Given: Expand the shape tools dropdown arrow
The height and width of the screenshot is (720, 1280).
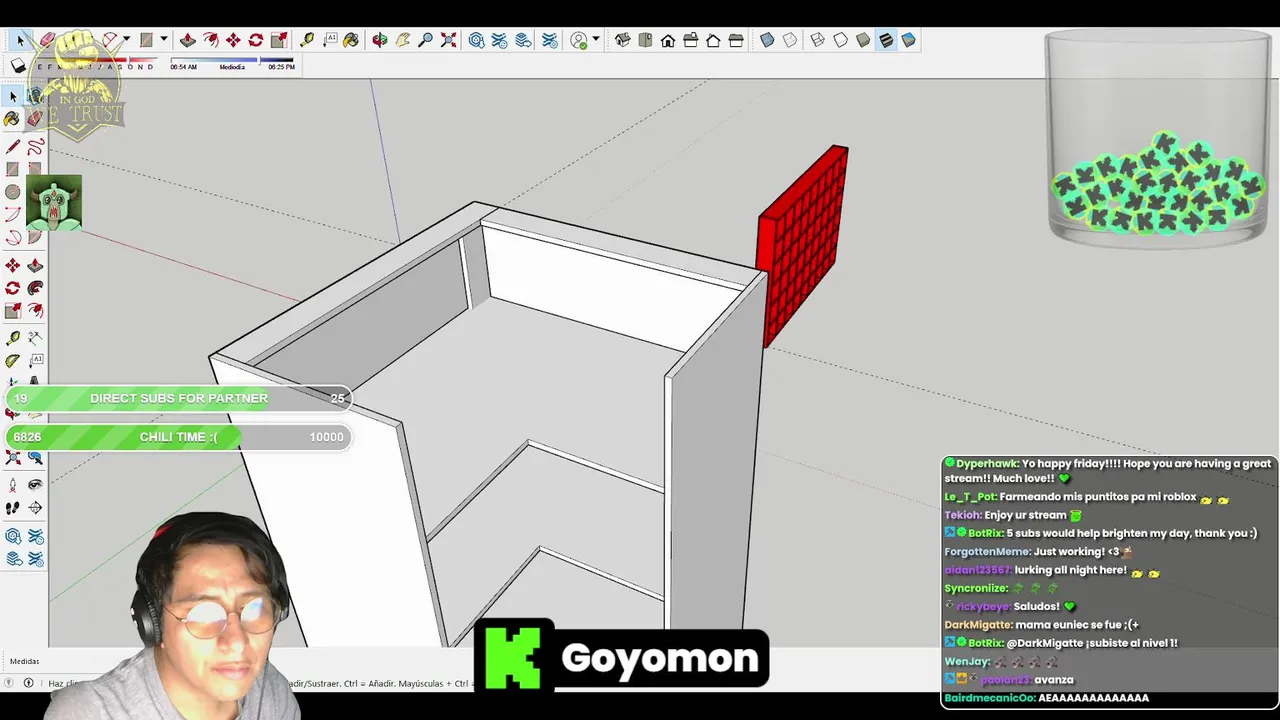Looking at the screenshot, I should (163, 40).
